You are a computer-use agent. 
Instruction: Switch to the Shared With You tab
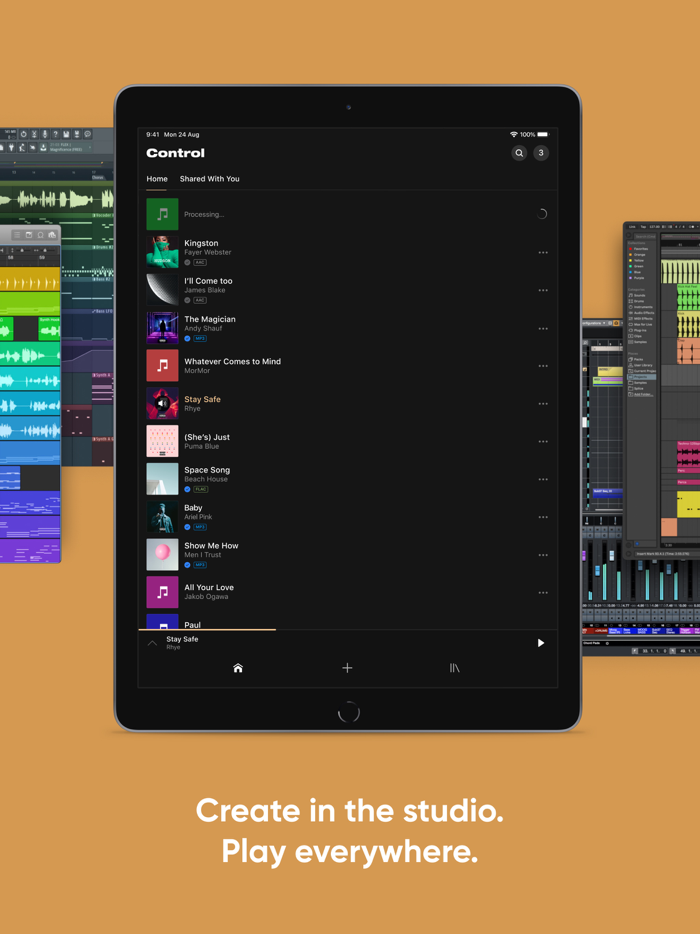point(210,179)
